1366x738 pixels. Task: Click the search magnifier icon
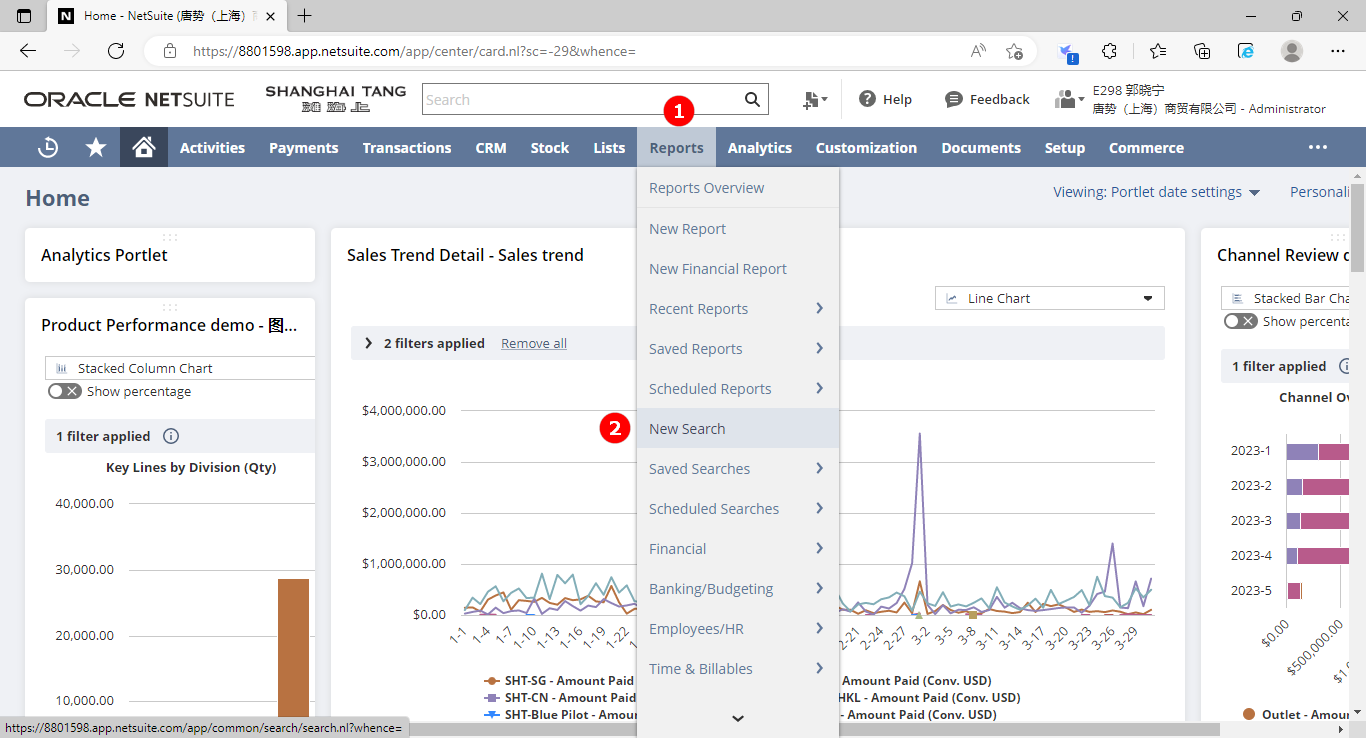[x=752, y=99]
